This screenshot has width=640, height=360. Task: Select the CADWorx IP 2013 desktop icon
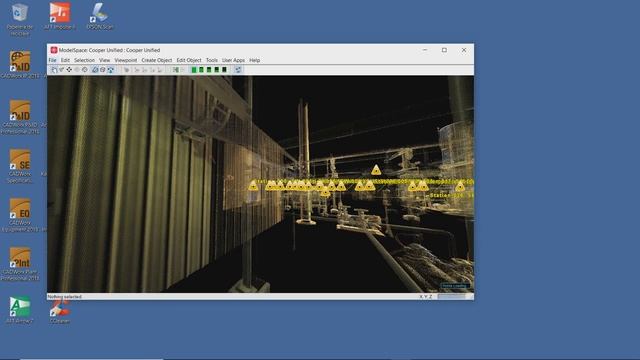(x=20, y=65)
